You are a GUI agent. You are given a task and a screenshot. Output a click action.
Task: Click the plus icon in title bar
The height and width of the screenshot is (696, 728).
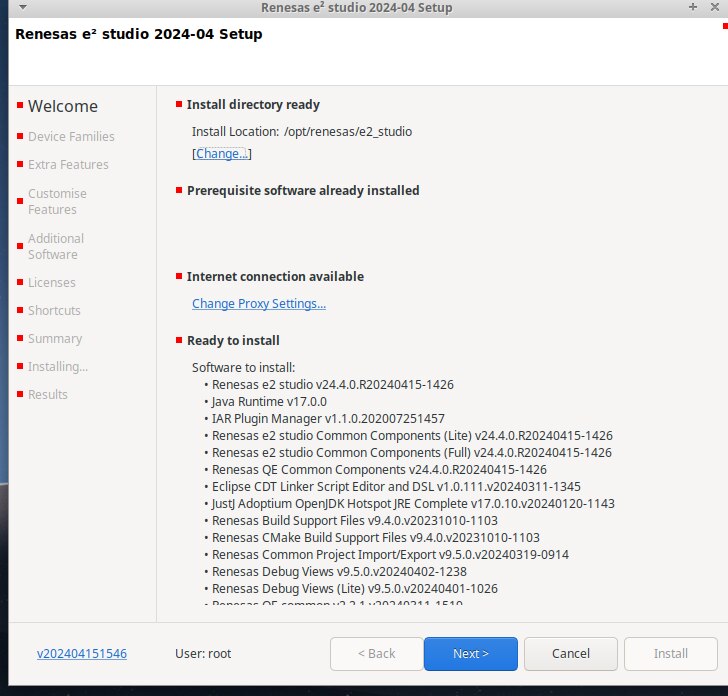coord(692,7)
